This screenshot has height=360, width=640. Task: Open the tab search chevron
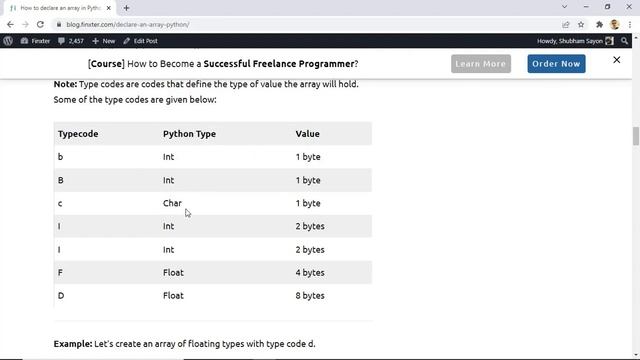[x=564, y=7]
